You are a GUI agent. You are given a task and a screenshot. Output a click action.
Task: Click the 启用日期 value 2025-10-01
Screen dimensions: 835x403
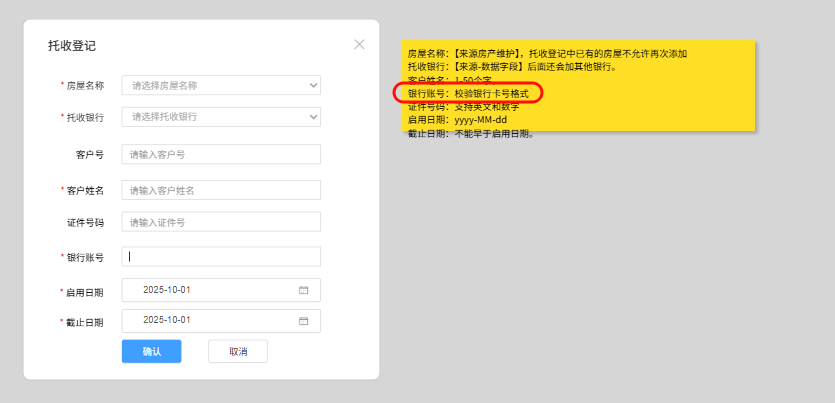pos(167,290)
